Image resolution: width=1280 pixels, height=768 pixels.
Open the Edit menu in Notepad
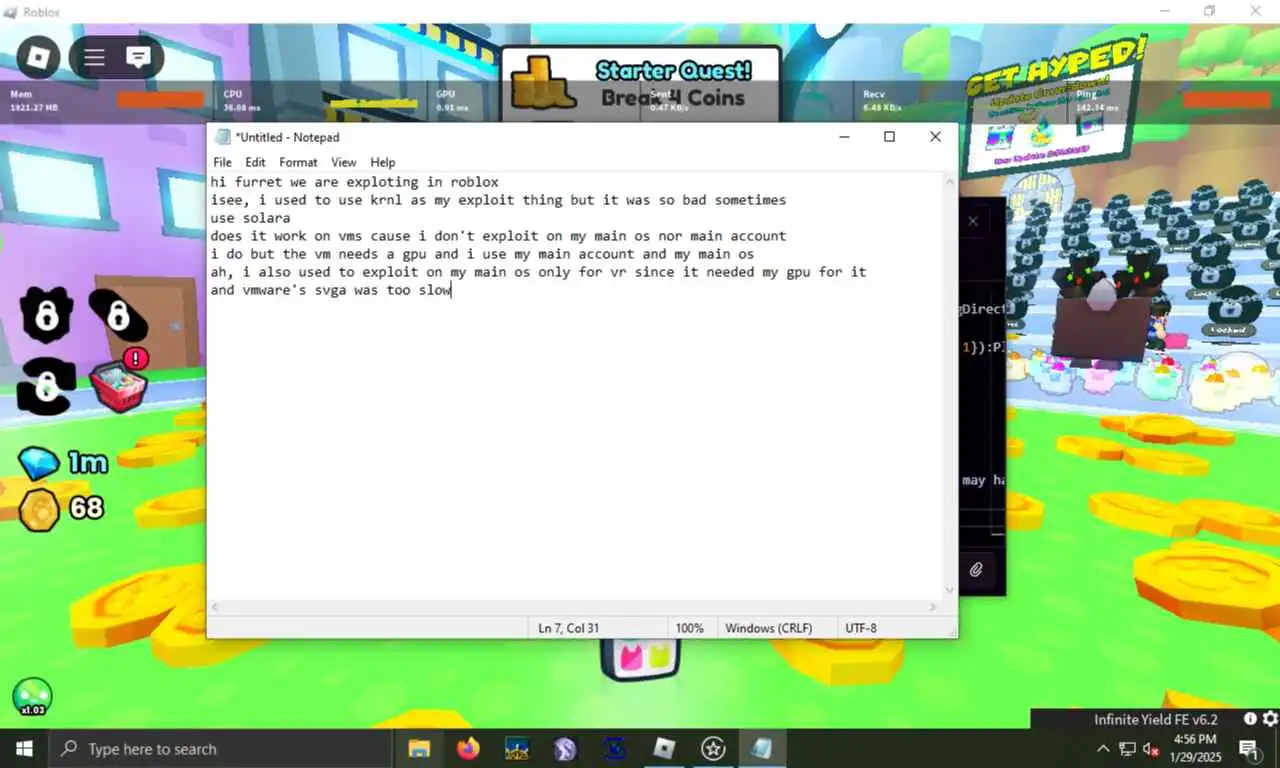click(x=255, y=162)
